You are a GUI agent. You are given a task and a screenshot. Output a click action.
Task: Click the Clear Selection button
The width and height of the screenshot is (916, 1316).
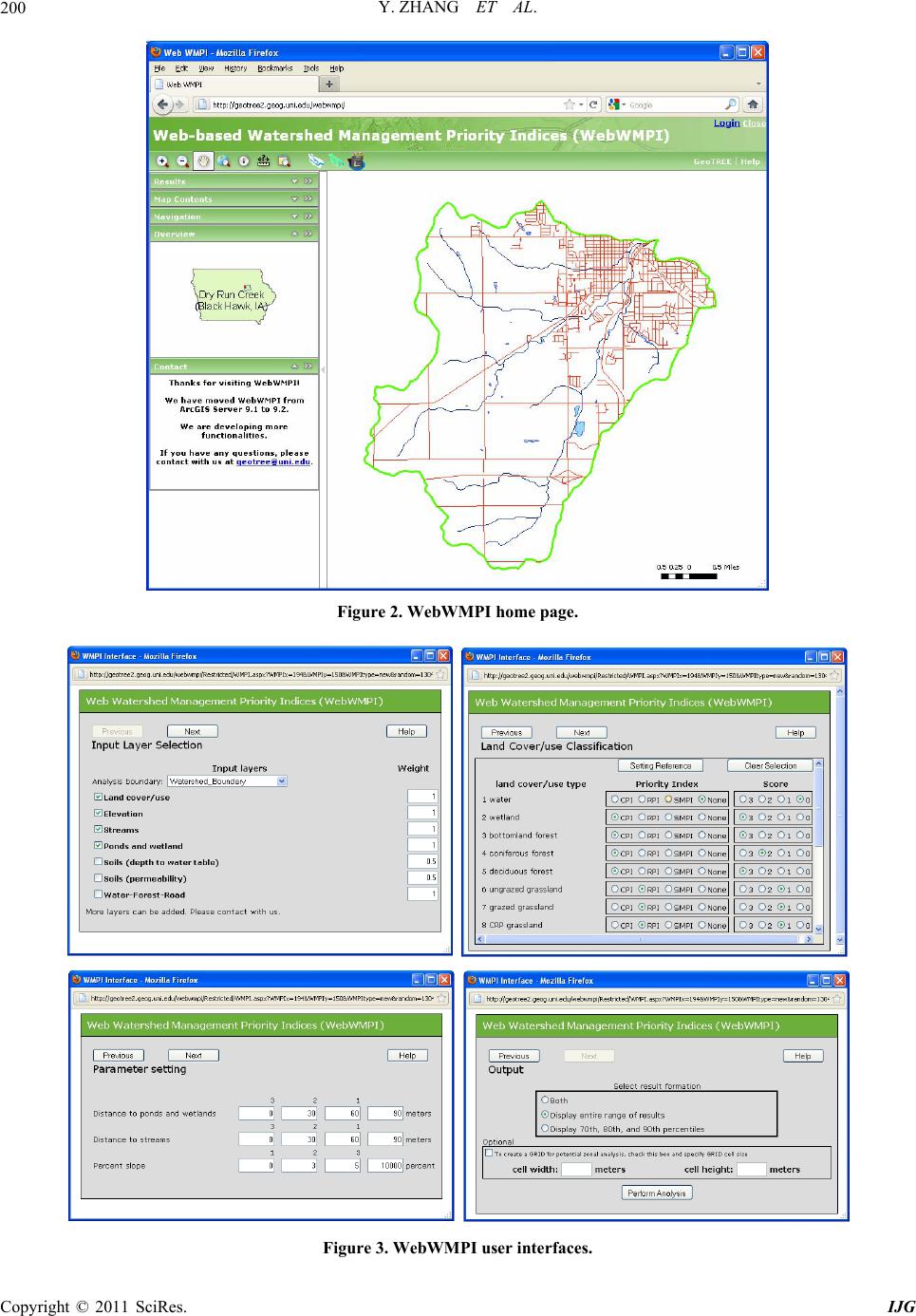770,765
